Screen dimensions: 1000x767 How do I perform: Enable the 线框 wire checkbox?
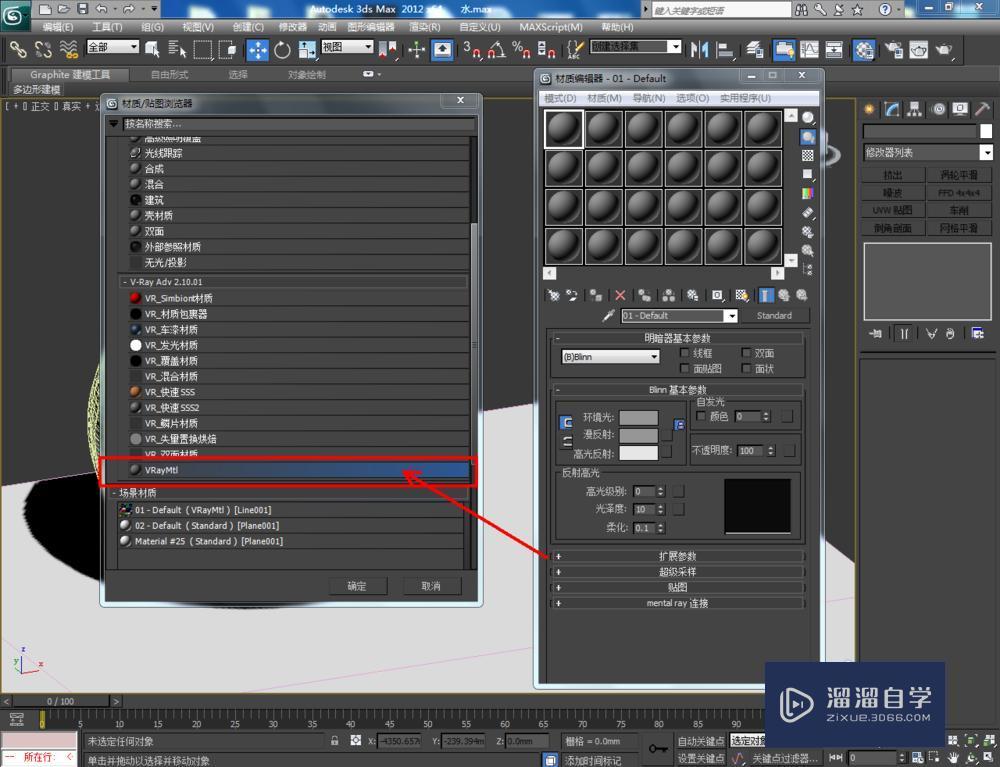point(684,353)
